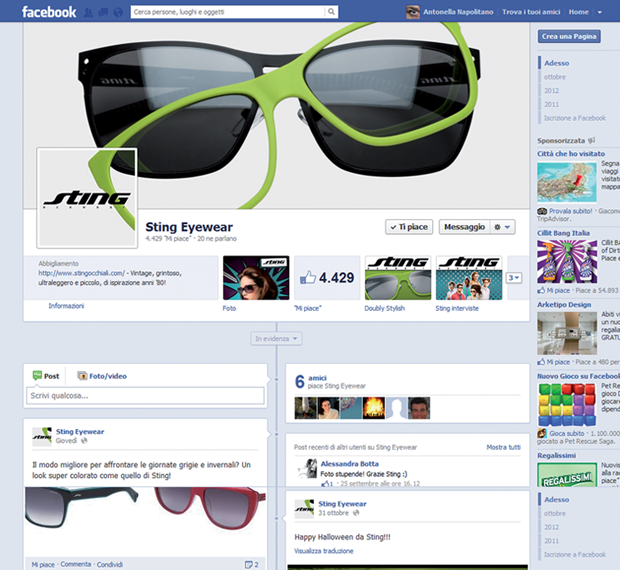This screenshot has height=570, width=620.
Task: Toggle the 'Ti piace' like button
Action: (x=408, y=227)
